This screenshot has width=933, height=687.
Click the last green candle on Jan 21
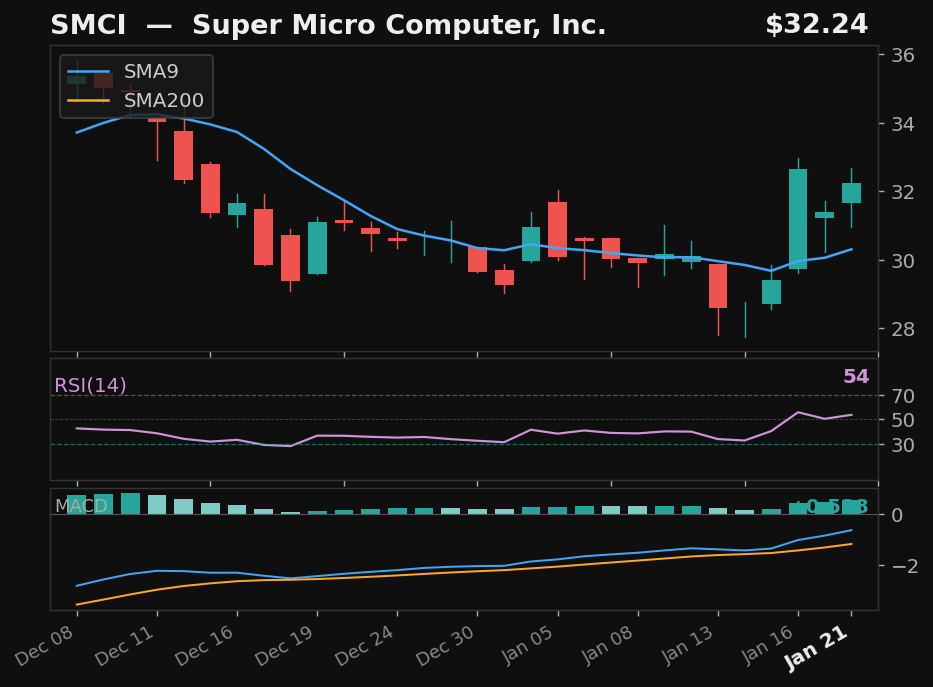pyautogui.click(x=851, y=193)
